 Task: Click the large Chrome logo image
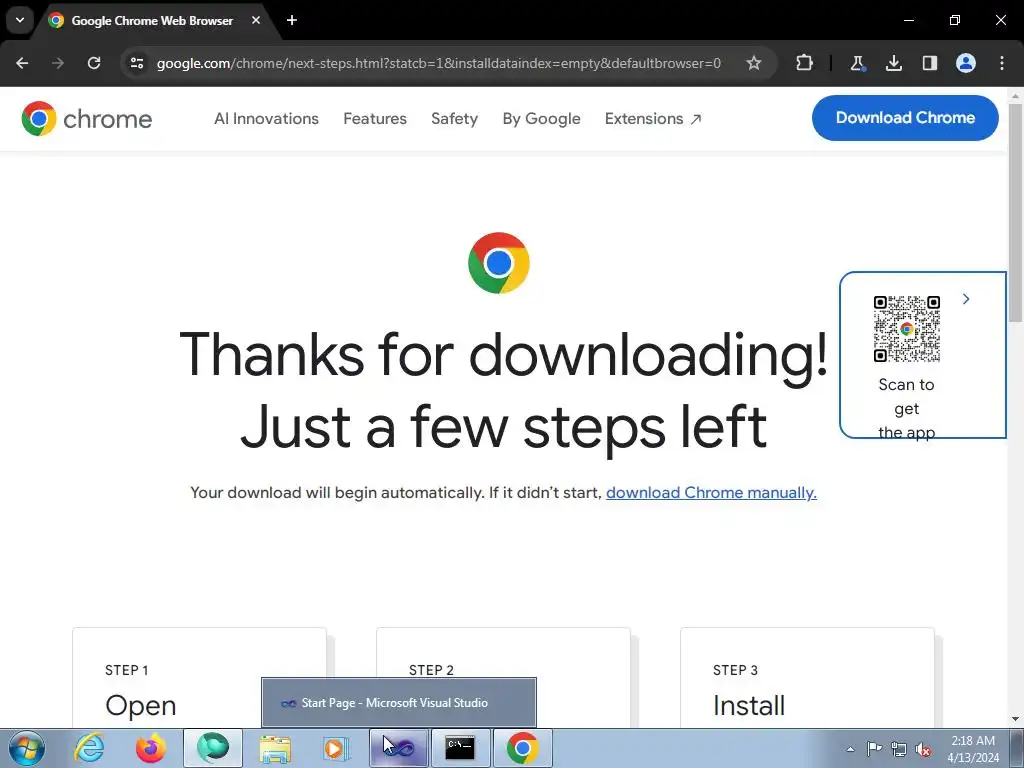click(x=499, y=263)
